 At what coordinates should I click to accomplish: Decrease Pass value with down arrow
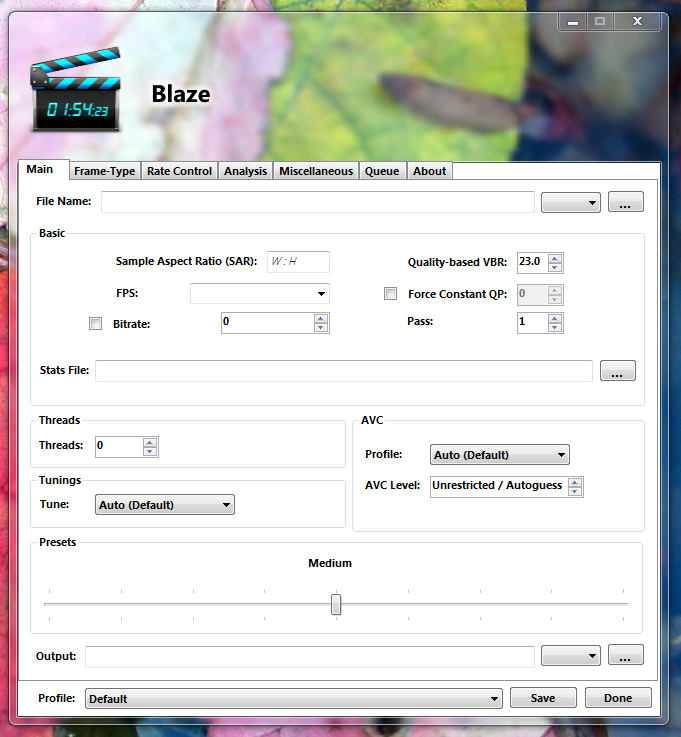[x=556, y=327]
